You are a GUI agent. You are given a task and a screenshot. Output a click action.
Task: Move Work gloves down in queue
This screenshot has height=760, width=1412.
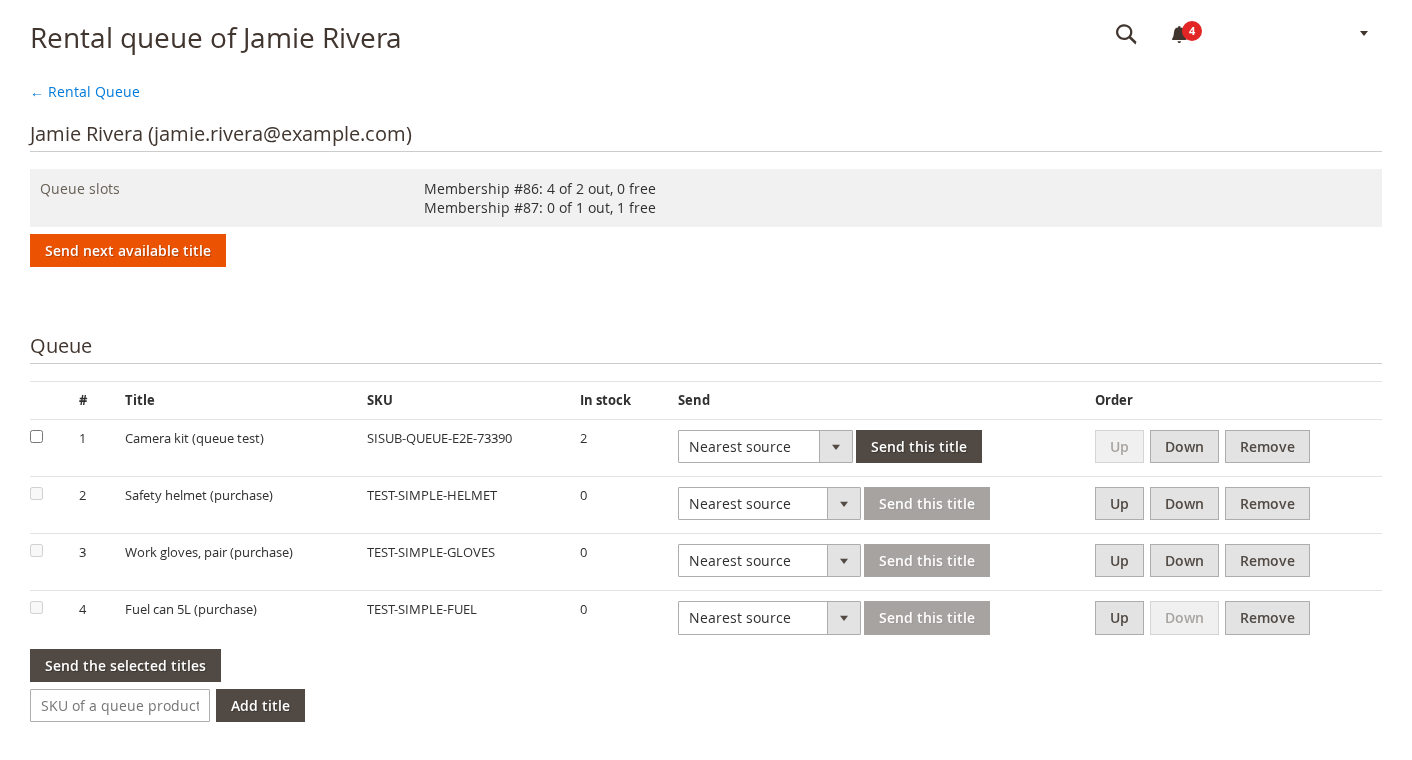pyautogui.click(x=1184, y=561)
